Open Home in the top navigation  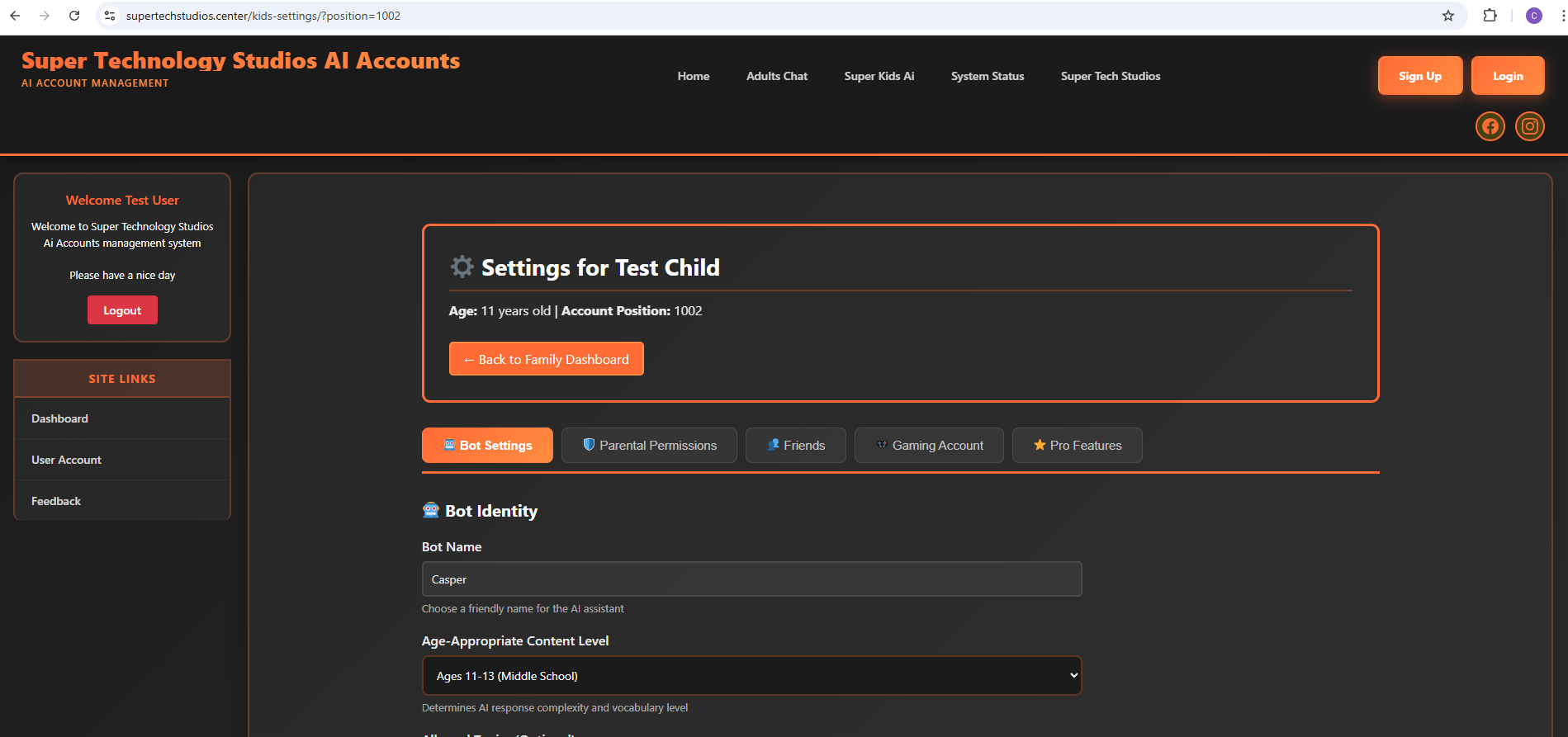click(694, 76)
